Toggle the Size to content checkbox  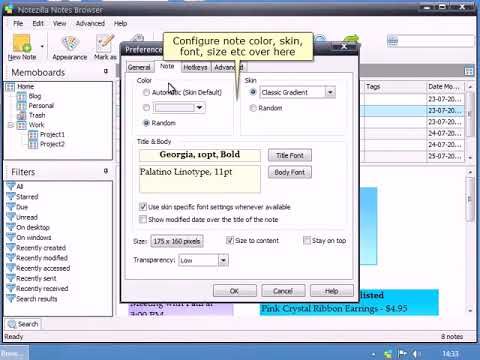230,240
